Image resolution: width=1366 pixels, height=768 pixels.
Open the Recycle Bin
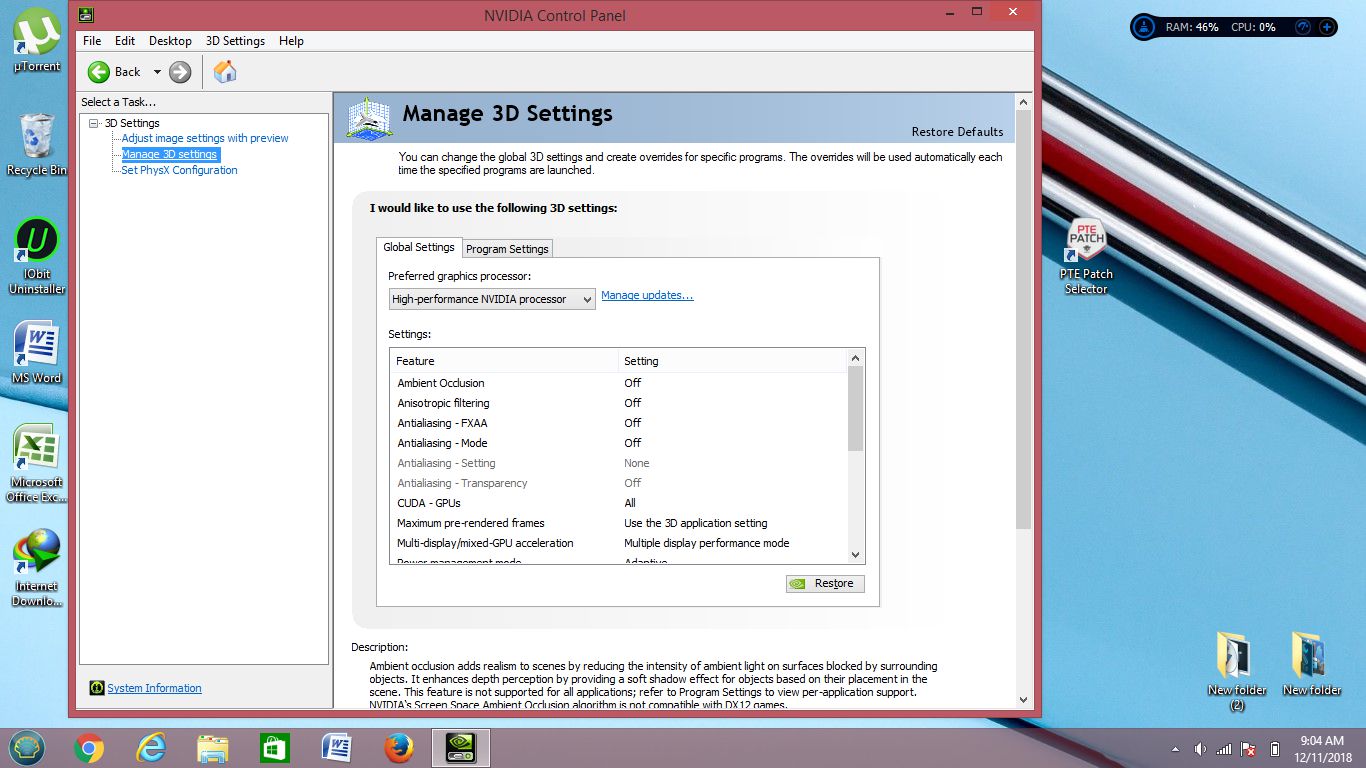point(36,140)
